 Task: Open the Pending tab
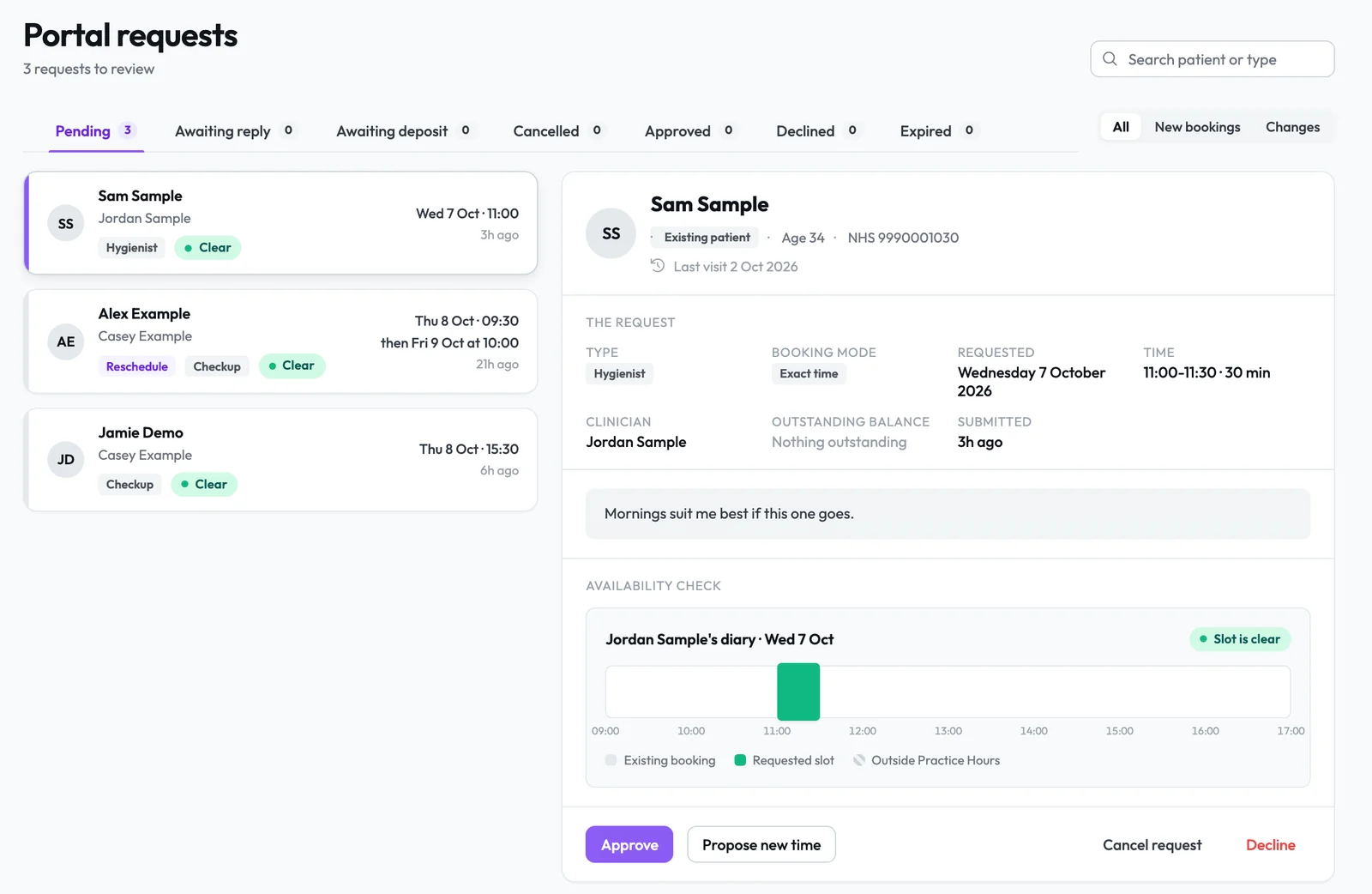tap(96, 131)
